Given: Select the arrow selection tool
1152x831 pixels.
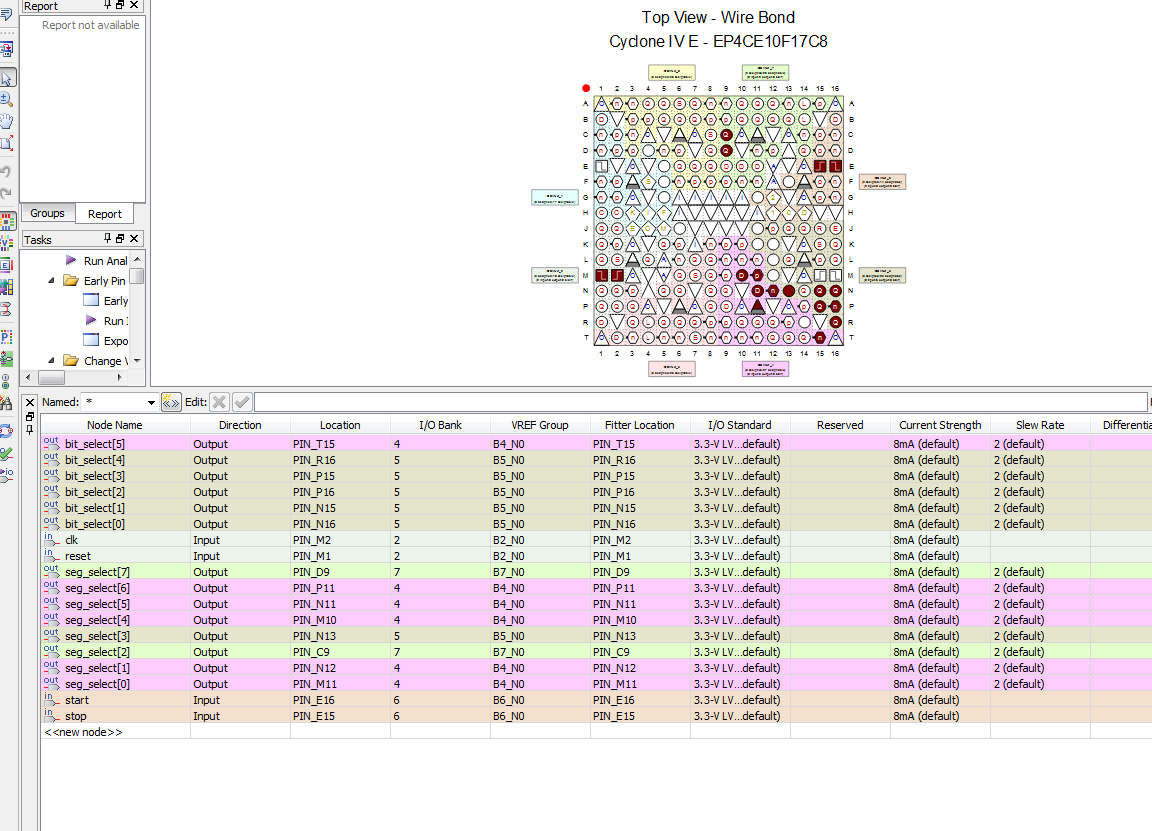Looking at the screenshot, I should coord(7,78).
